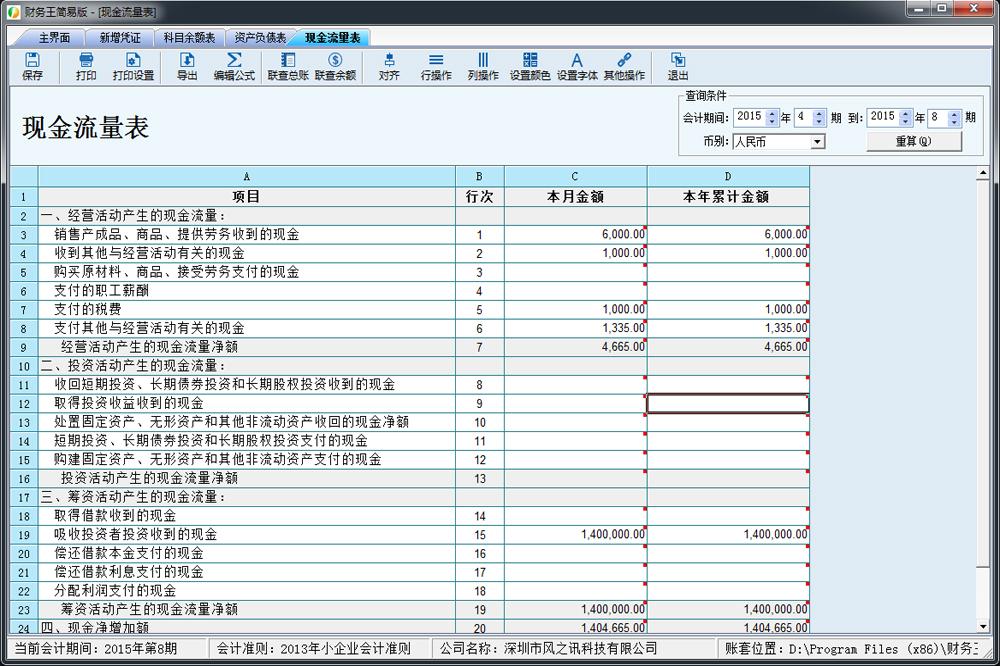1000x666 pixels.
Task: Increase the start period 4 spinner
Action: (x=820, y=114)
